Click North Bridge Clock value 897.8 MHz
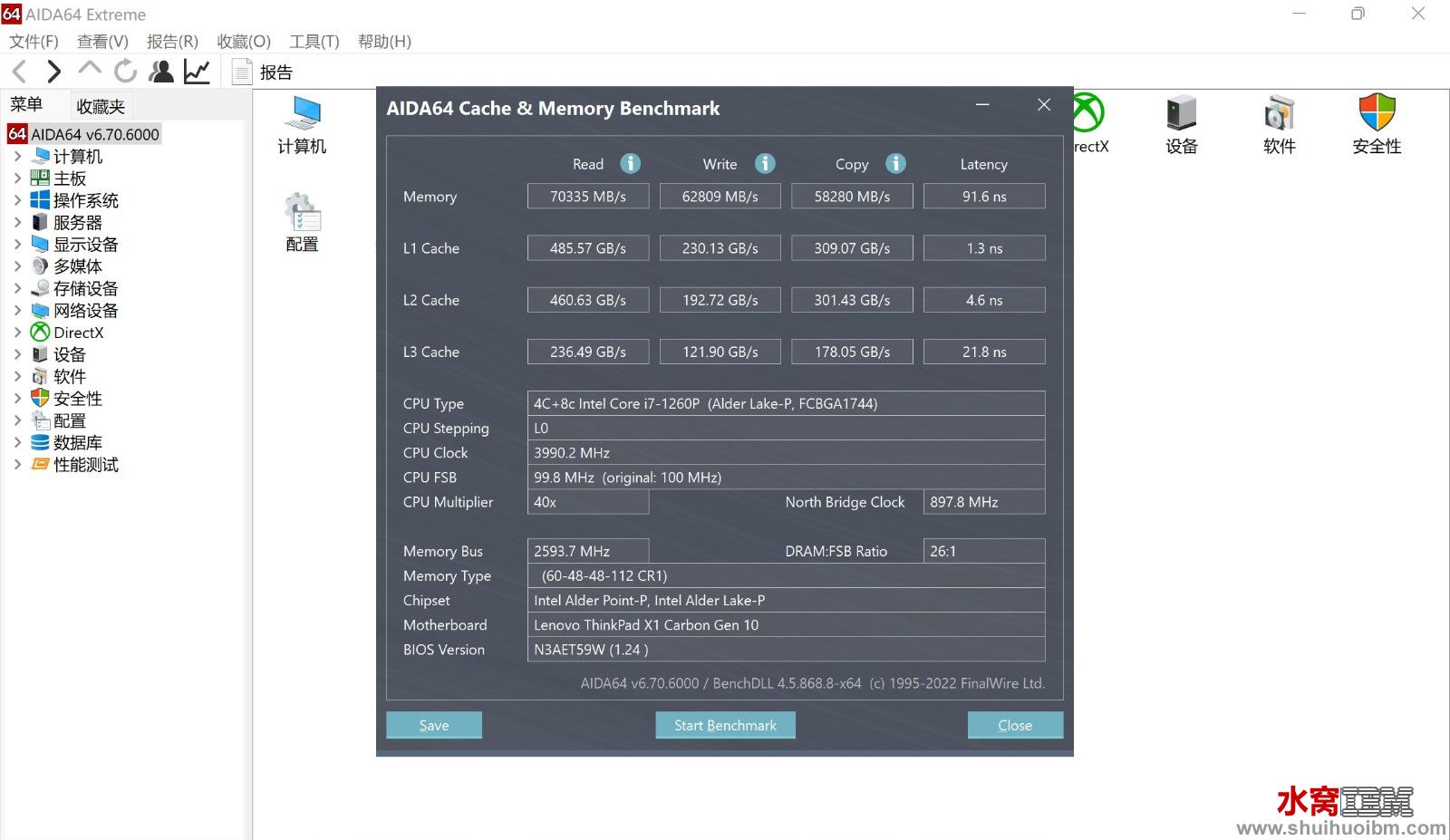 [x=984, y=502]
